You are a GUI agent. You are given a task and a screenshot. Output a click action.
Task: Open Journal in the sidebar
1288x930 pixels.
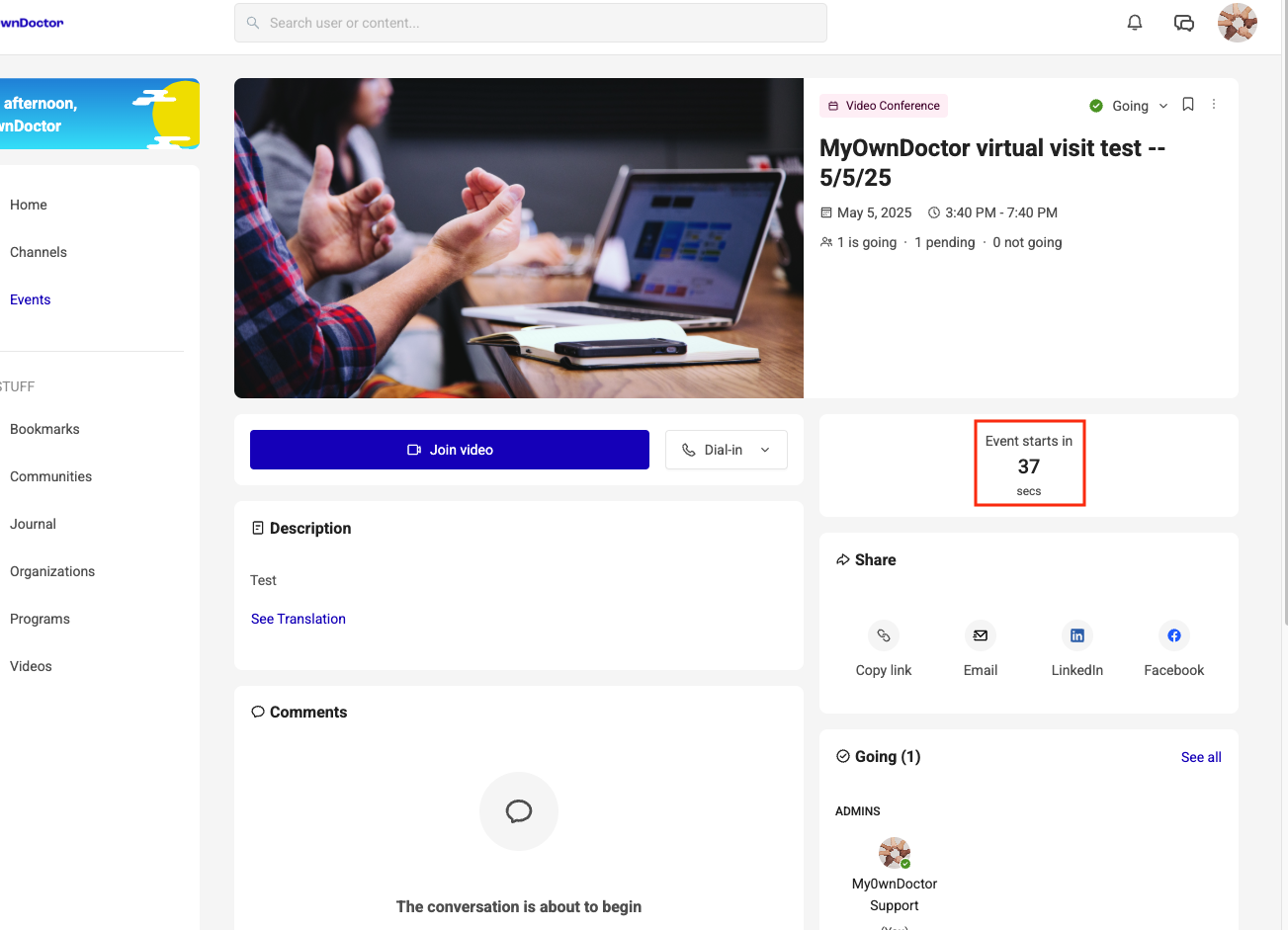pyautogui.click(x=33, y=524)
